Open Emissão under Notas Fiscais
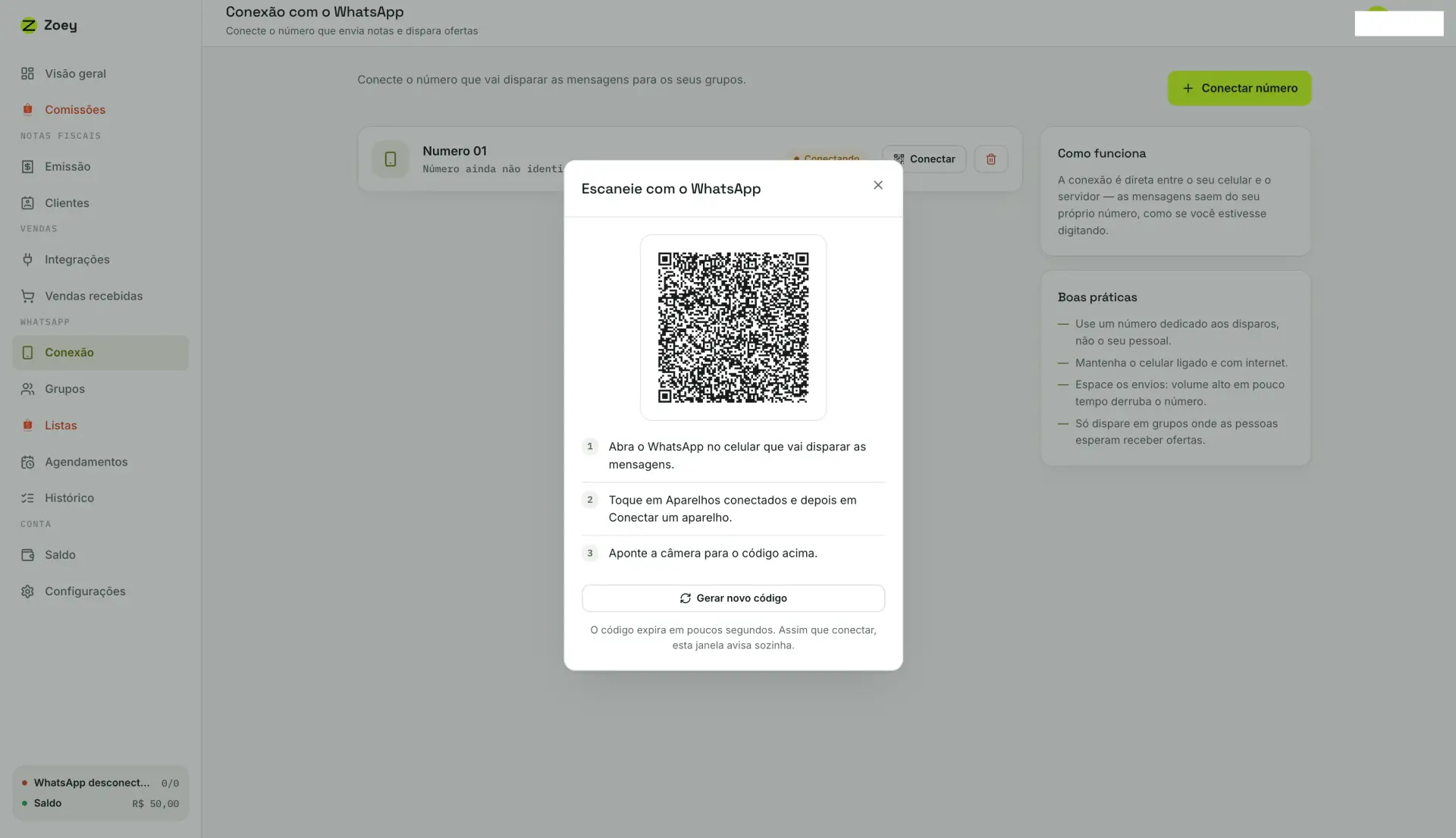The image size is (1456, 838). (x=100, y=167)
